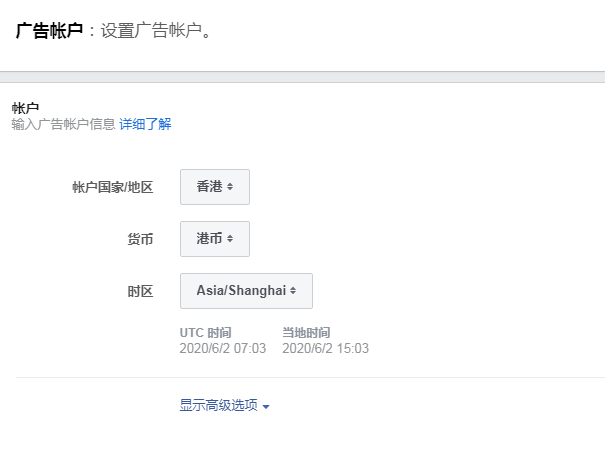The image size is (605, 449).
Task: Click the up-down arrows beside Asia/Shanghai
Action: pyautogui.click(x=293, y=291)
